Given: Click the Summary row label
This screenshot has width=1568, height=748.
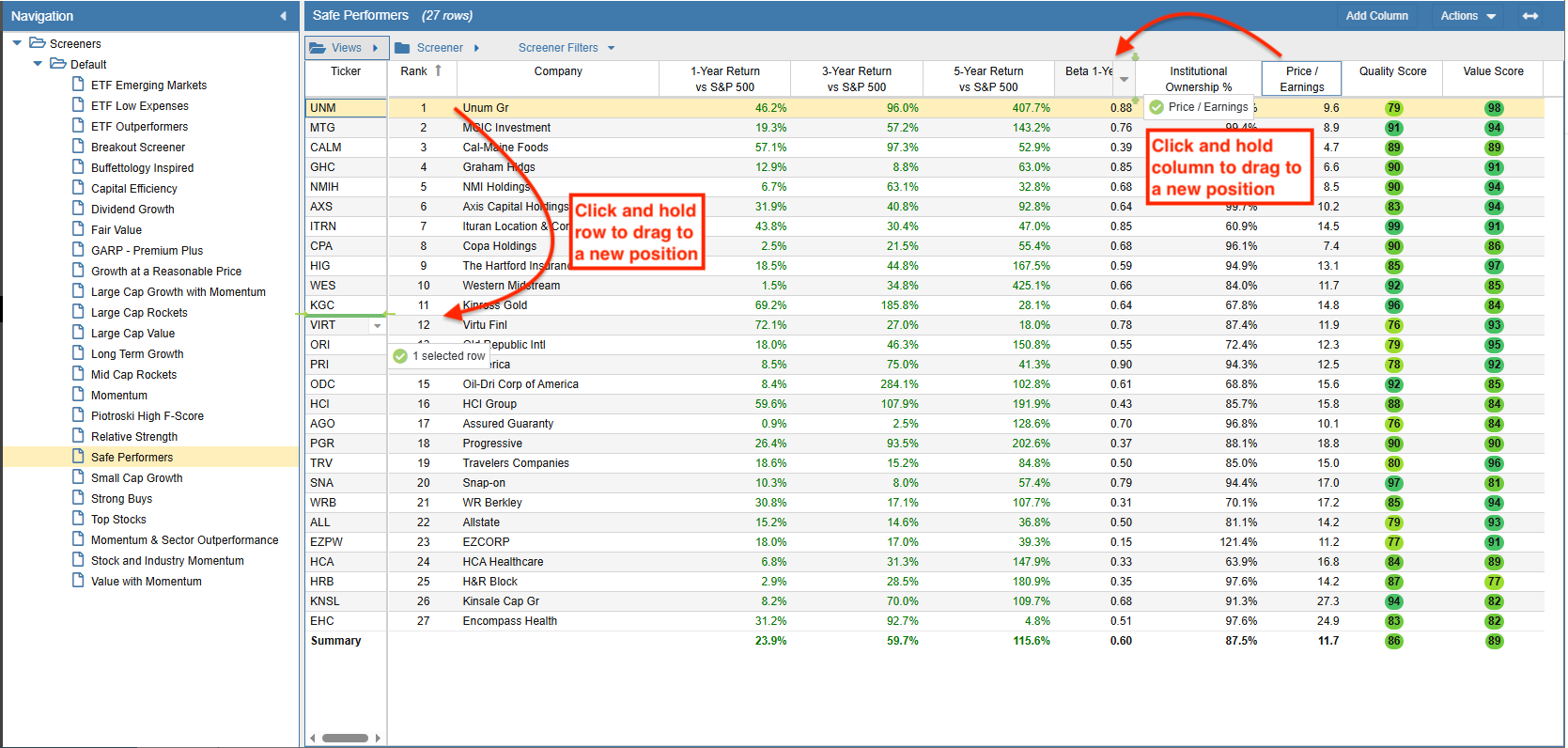Looking at the screenshot, I should coord(335,641).
